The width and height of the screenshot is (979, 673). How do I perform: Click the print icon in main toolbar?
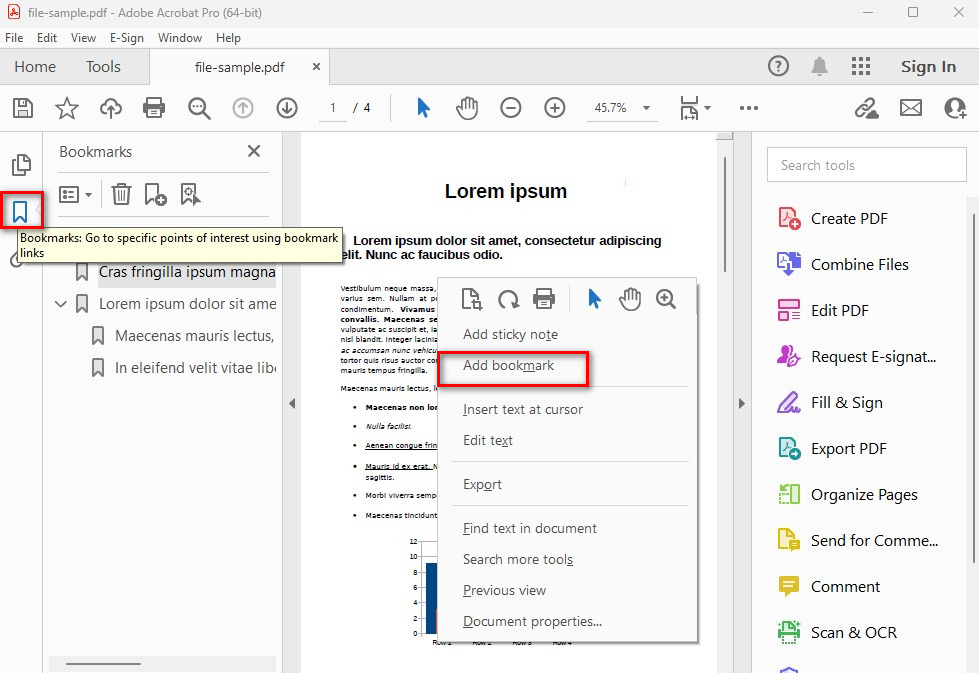point(153,108)
